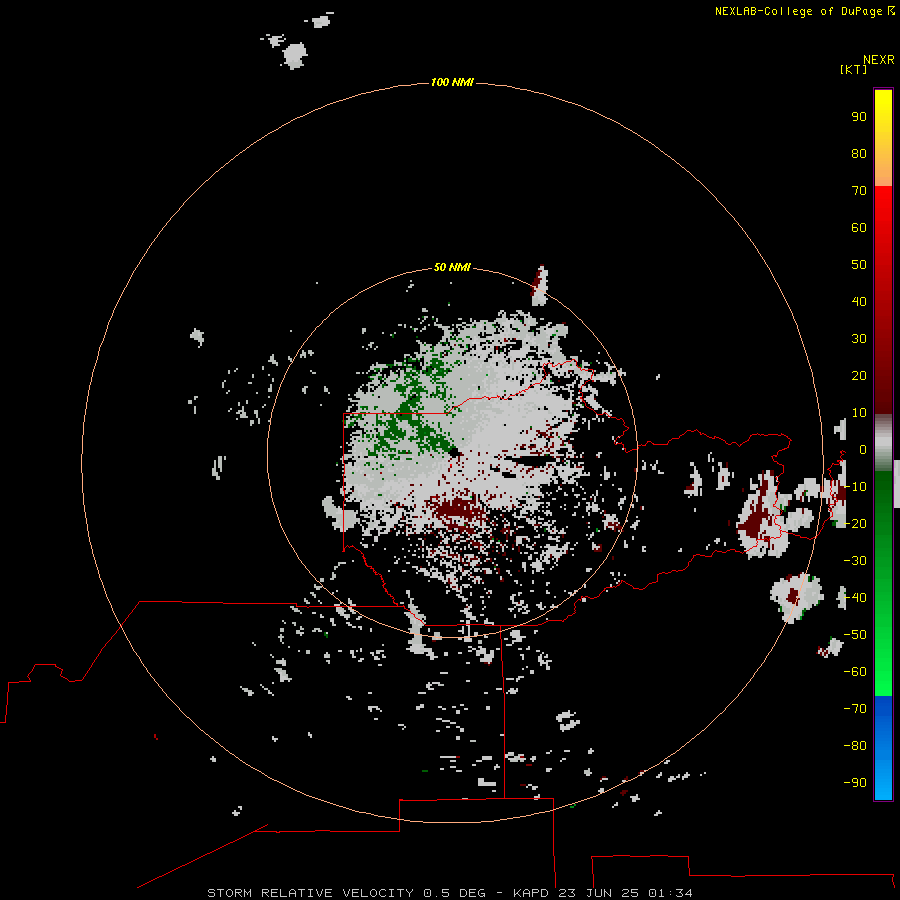Click the blue segment of the color bar
Viewport: 900px width, 900px height.
(x=883, y=747)
